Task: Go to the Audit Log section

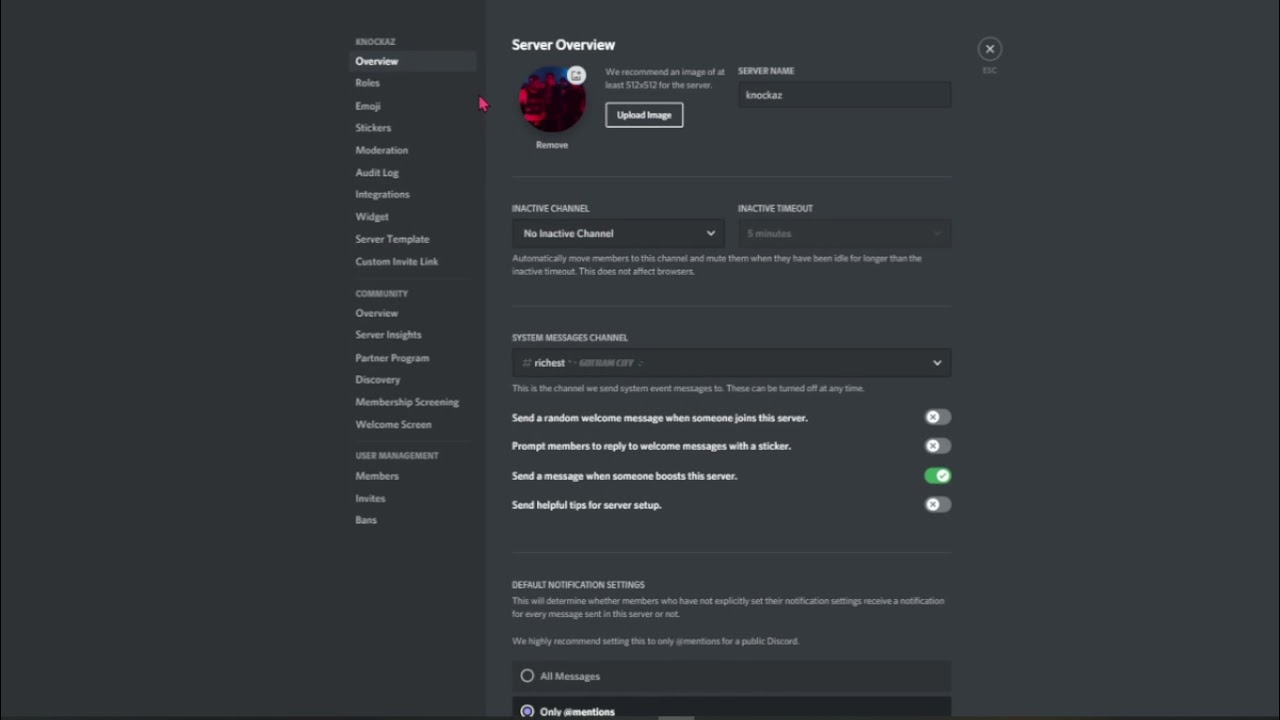Action: tap(377, 172)
